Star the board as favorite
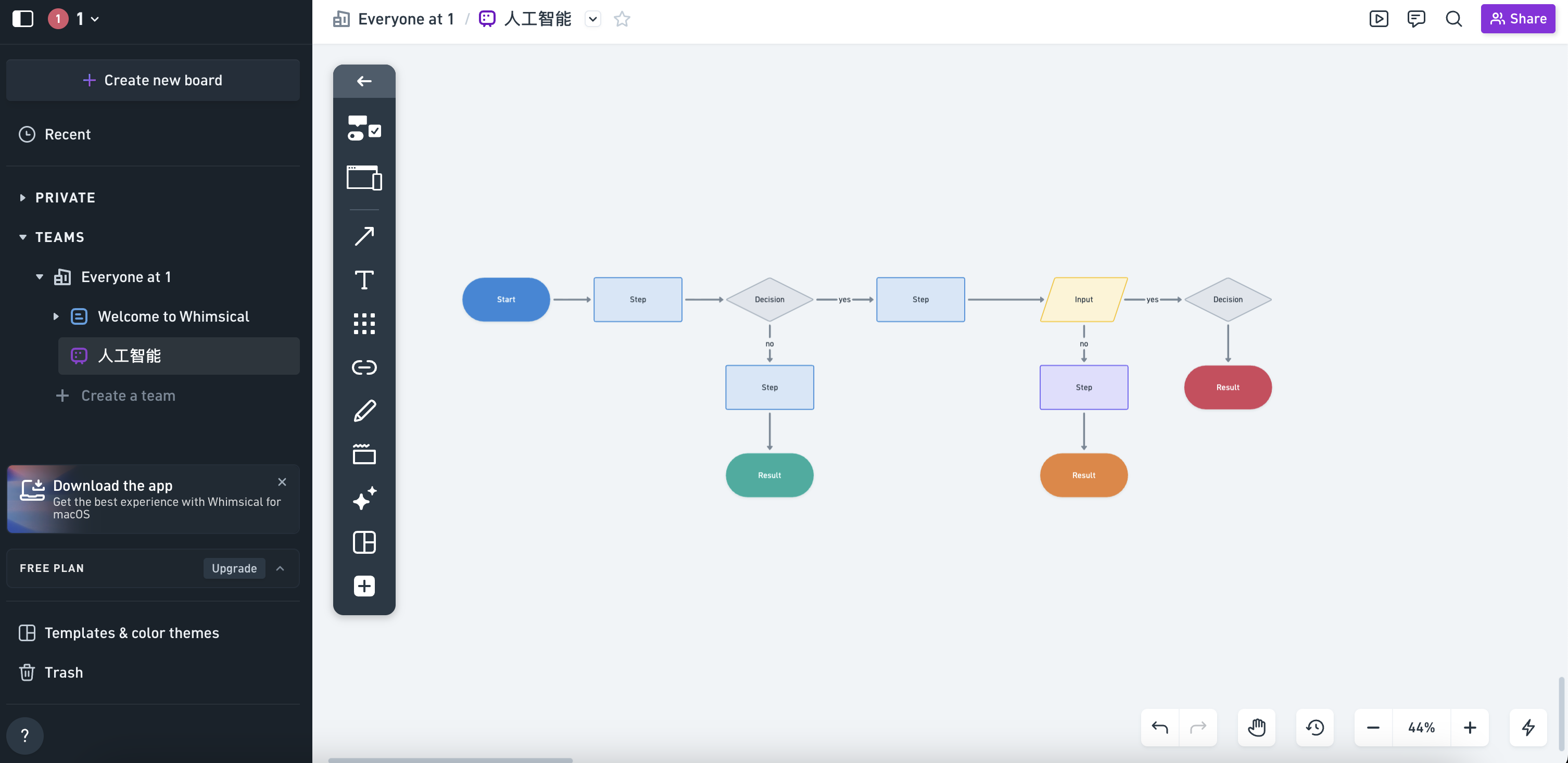The height and width of the screenshot is (763, 1568). 622,19
